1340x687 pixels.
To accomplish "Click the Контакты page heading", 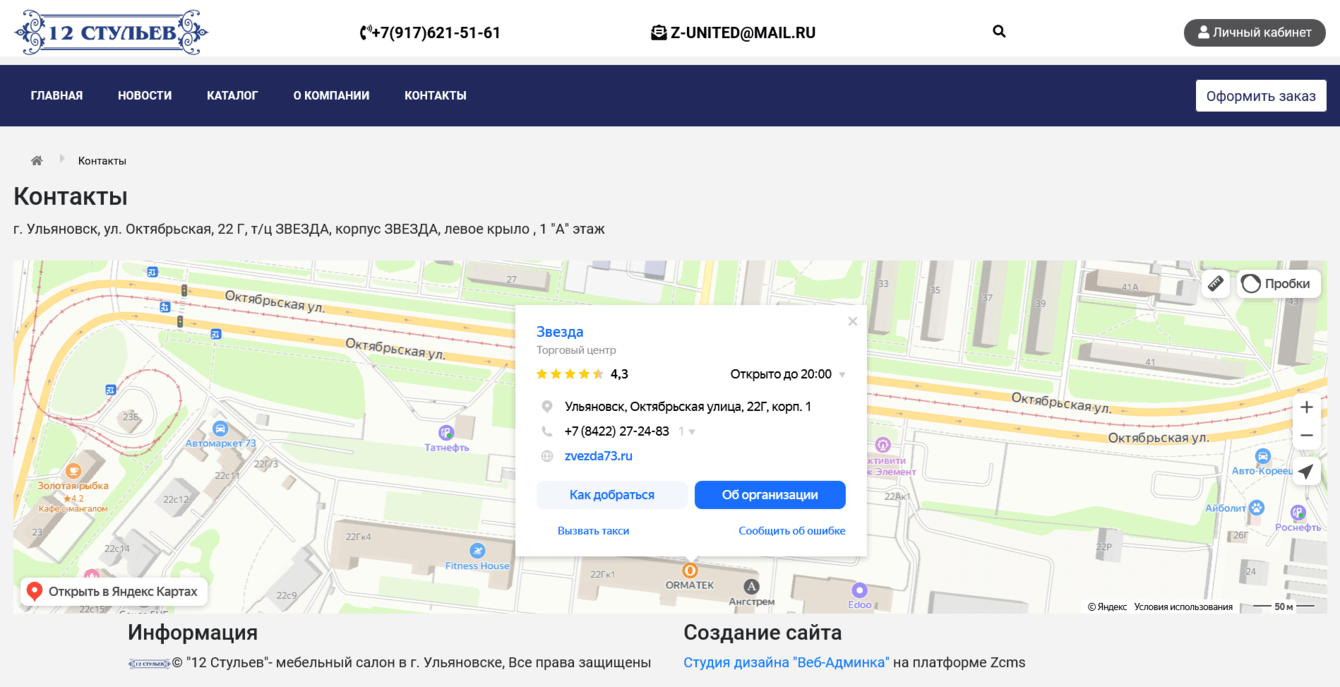I will 70,196.
